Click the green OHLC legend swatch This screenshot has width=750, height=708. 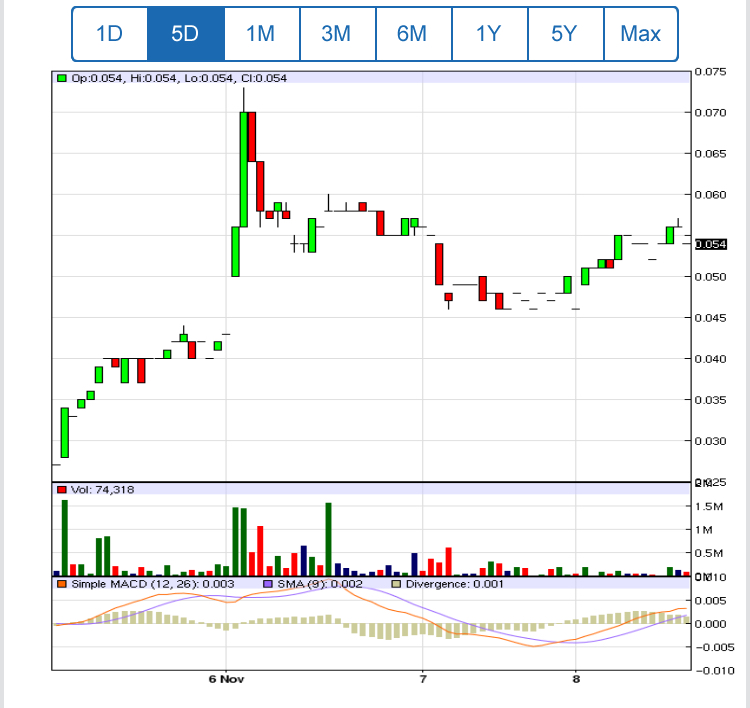pyautogui.click(x=62, y=78)
